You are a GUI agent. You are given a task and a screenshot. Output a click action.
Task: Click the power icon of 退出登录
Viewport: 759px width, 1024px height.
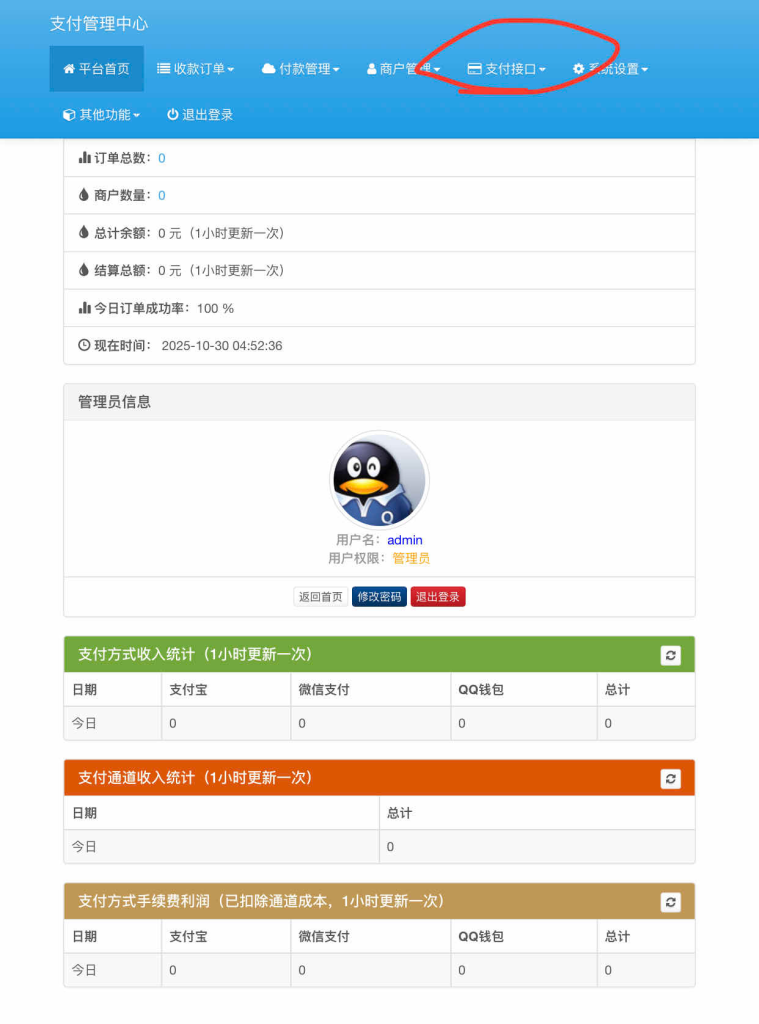(x=172, y=114)
